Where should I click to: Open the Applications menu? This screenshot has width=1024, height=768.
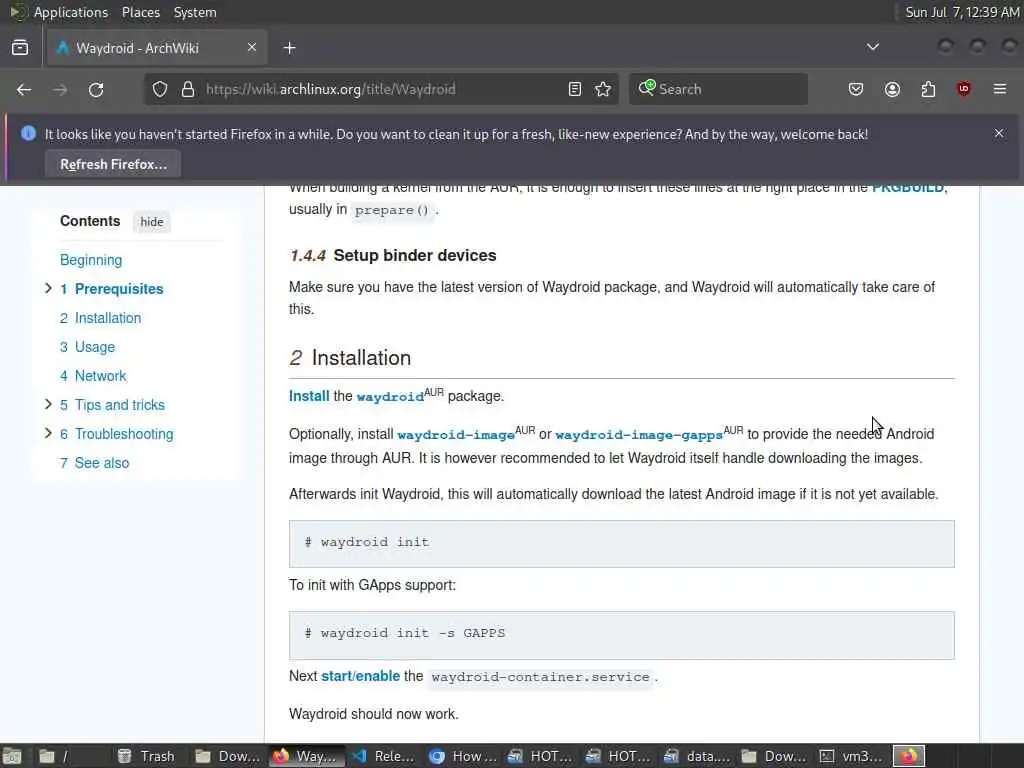[71, 12]
